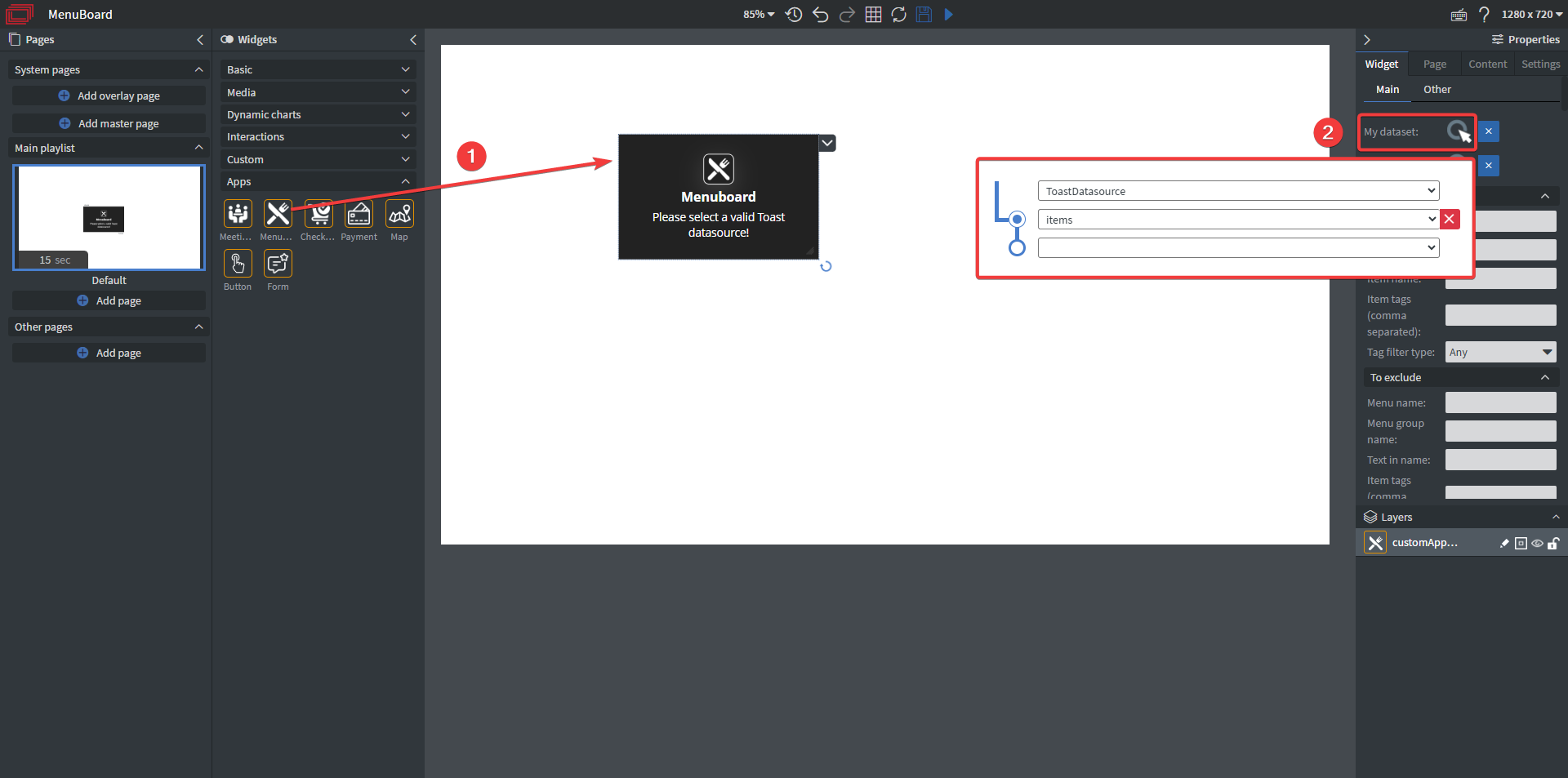Image resolution: width=1568 pixels, height=778 pixels.
Task: Switch to the Widget tab
Action: (x=1381, y=64)
